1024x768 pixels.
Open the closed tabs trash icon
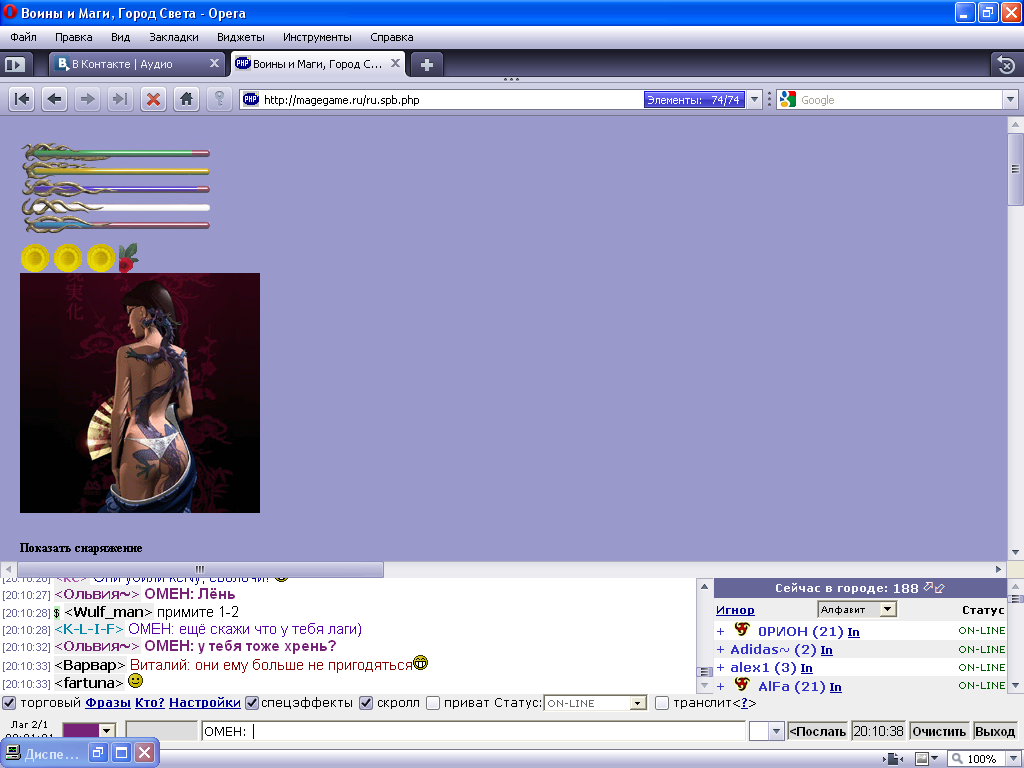pos(1006,65)
